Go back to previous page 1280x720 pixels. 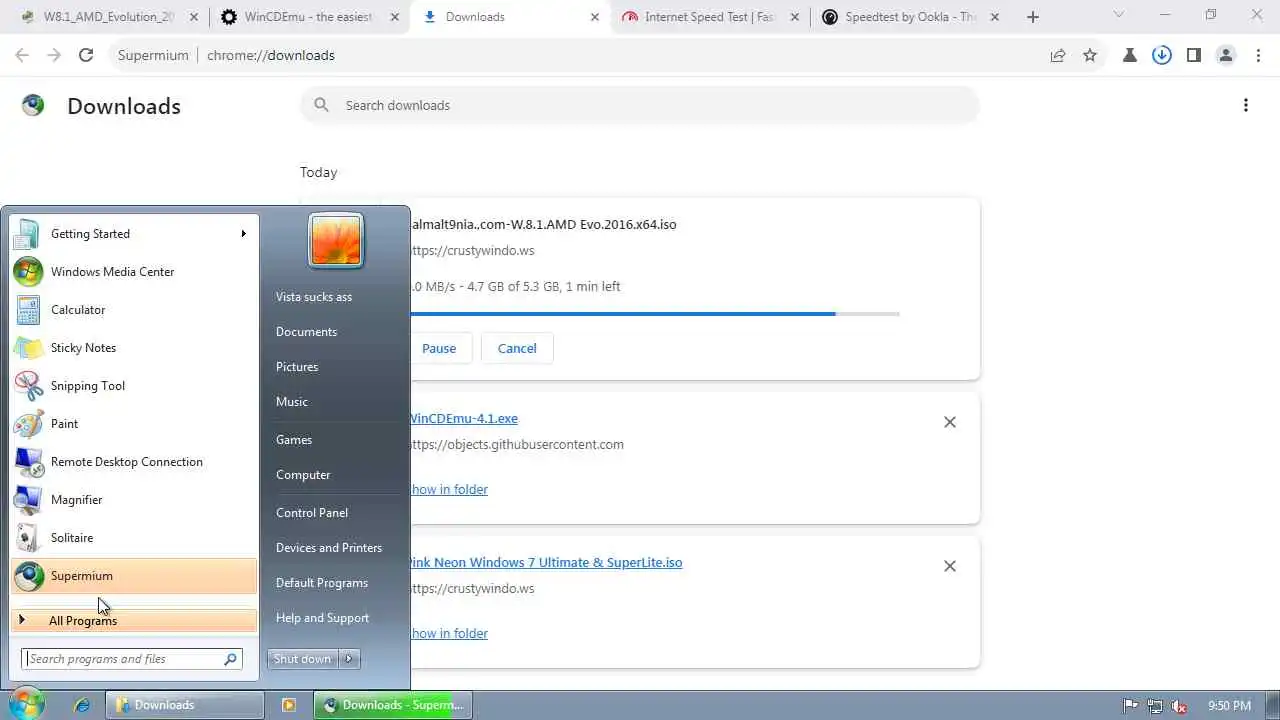pyautogui.click(x=22, y=55)
